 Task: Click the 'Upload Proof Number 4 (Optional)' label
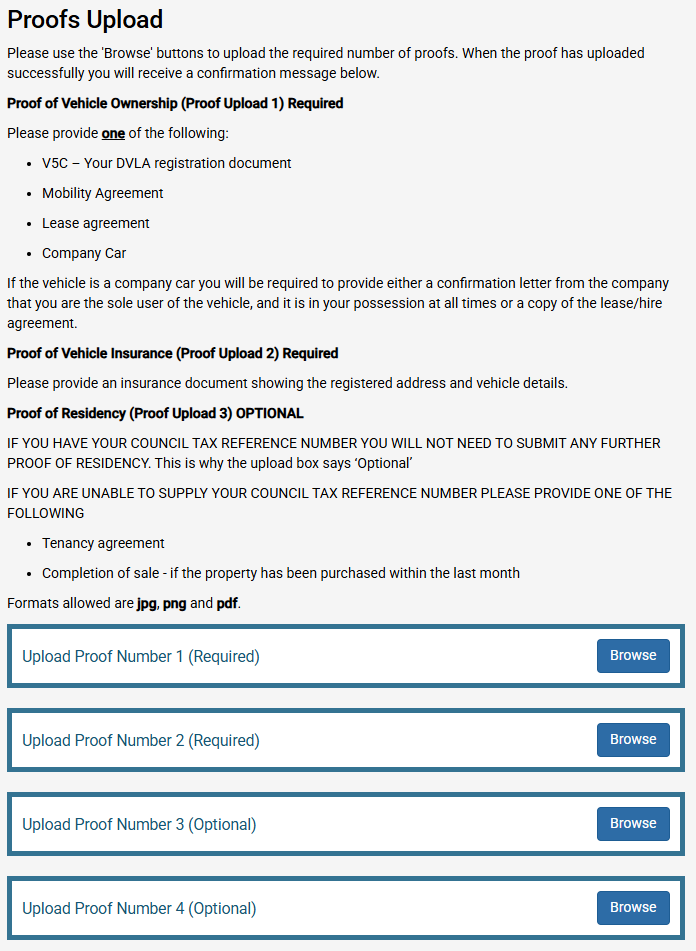point(139,909)
